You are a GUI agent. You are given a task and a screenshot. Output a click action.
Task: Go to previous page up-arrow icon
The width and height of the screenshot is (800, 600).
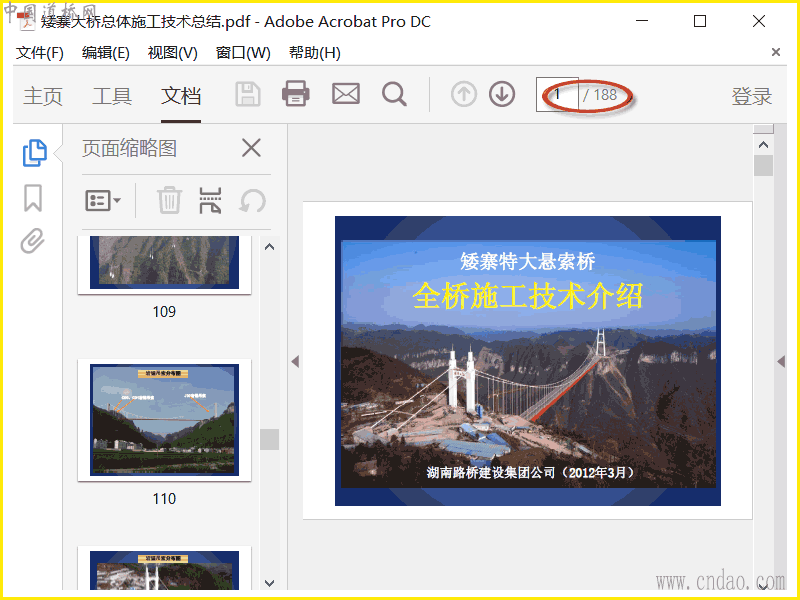[x=464, y=94]
